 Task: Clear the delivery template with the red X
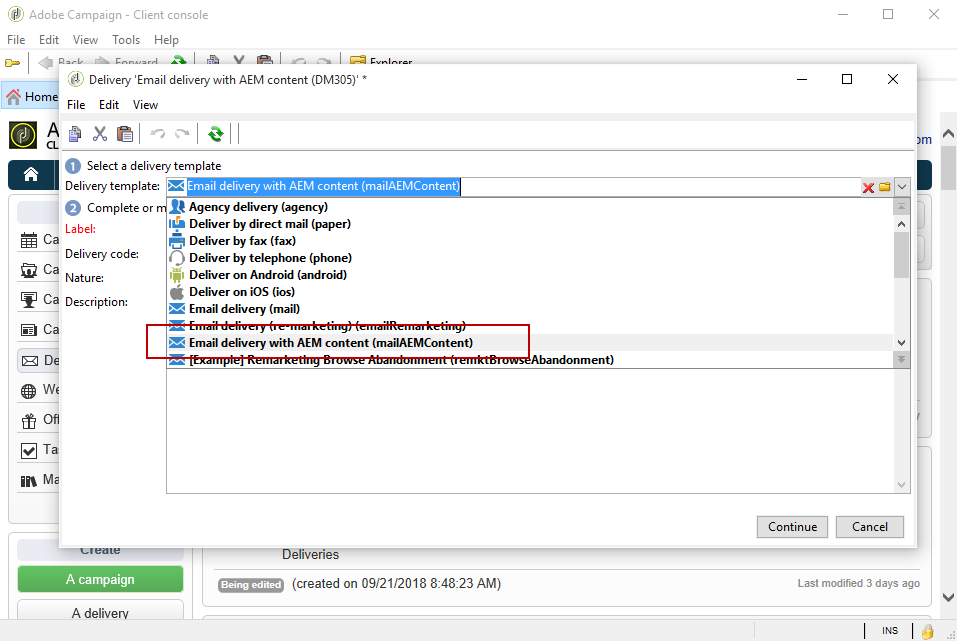[x=868, y=187]
